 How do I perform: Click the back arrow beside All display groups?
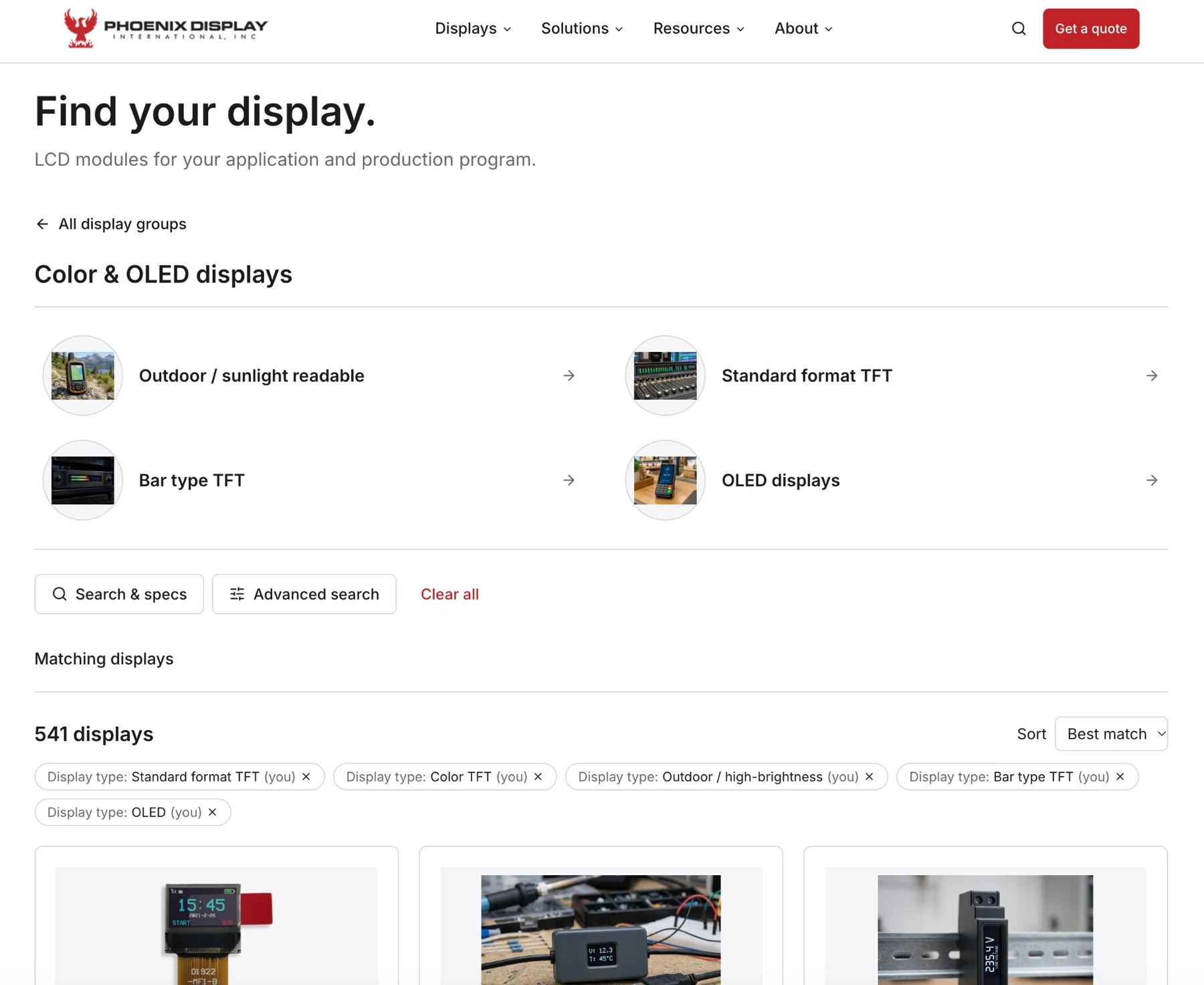[42, 224]
